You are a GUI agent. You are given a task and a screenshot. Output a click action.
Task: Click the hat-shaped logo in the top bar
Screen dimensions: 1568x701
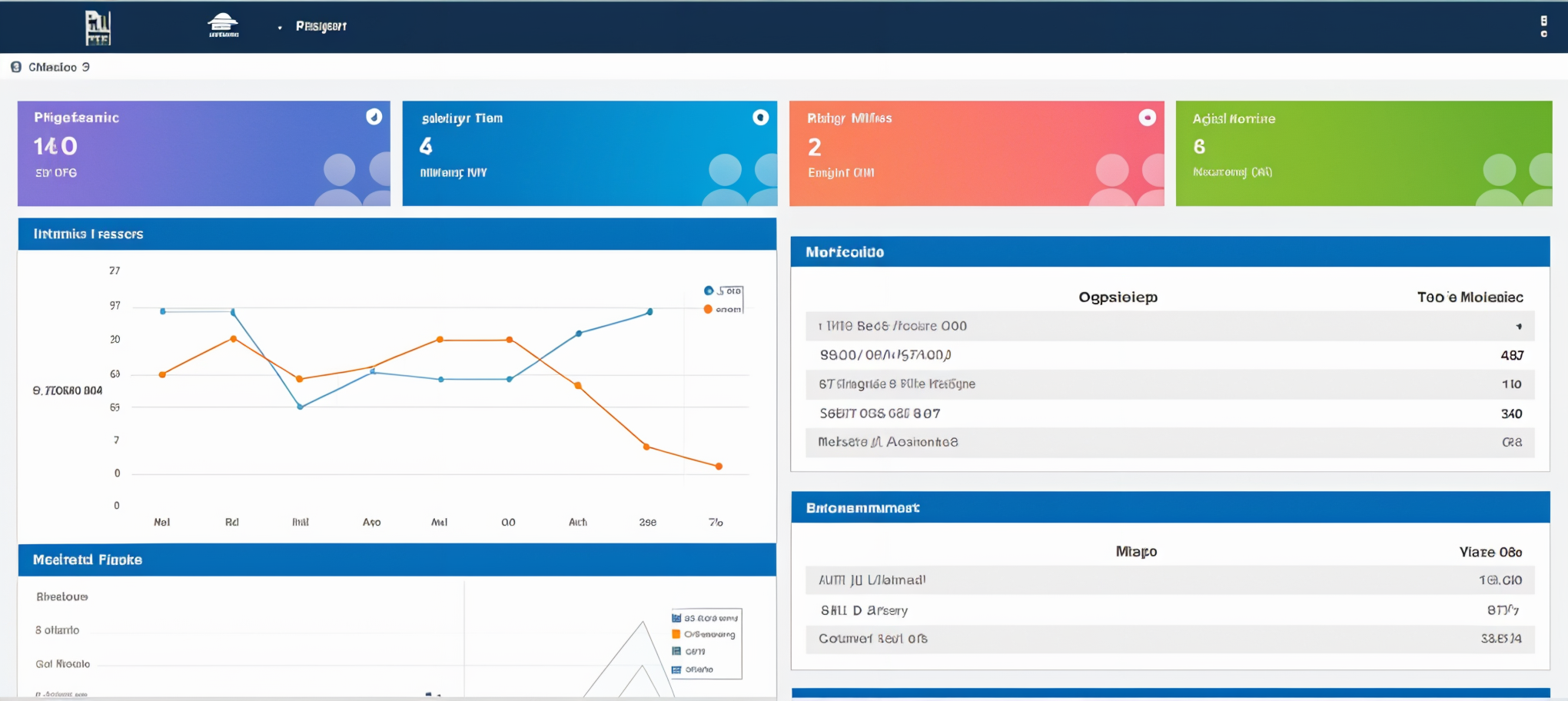[223, 25]
